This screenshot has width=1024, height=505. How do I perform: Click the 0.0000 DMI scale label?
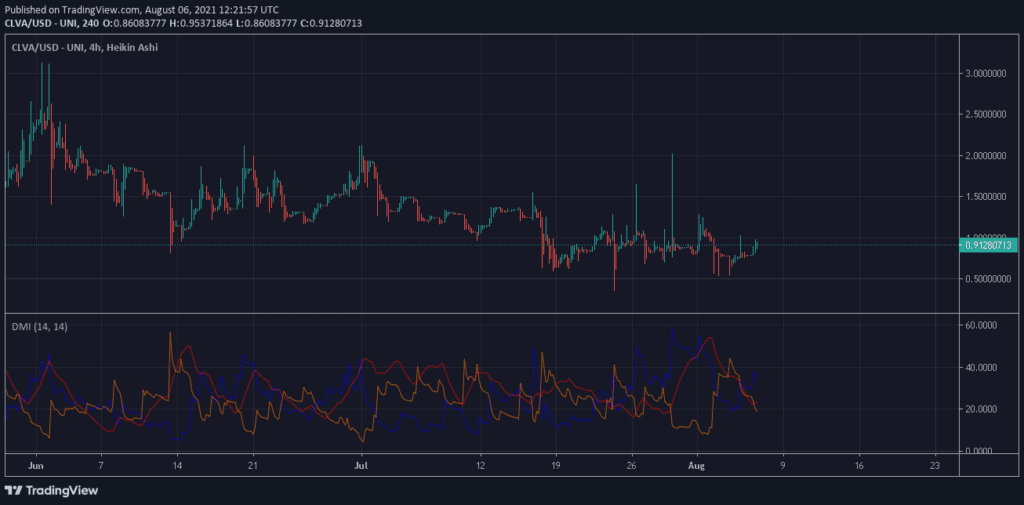[985, 451]
